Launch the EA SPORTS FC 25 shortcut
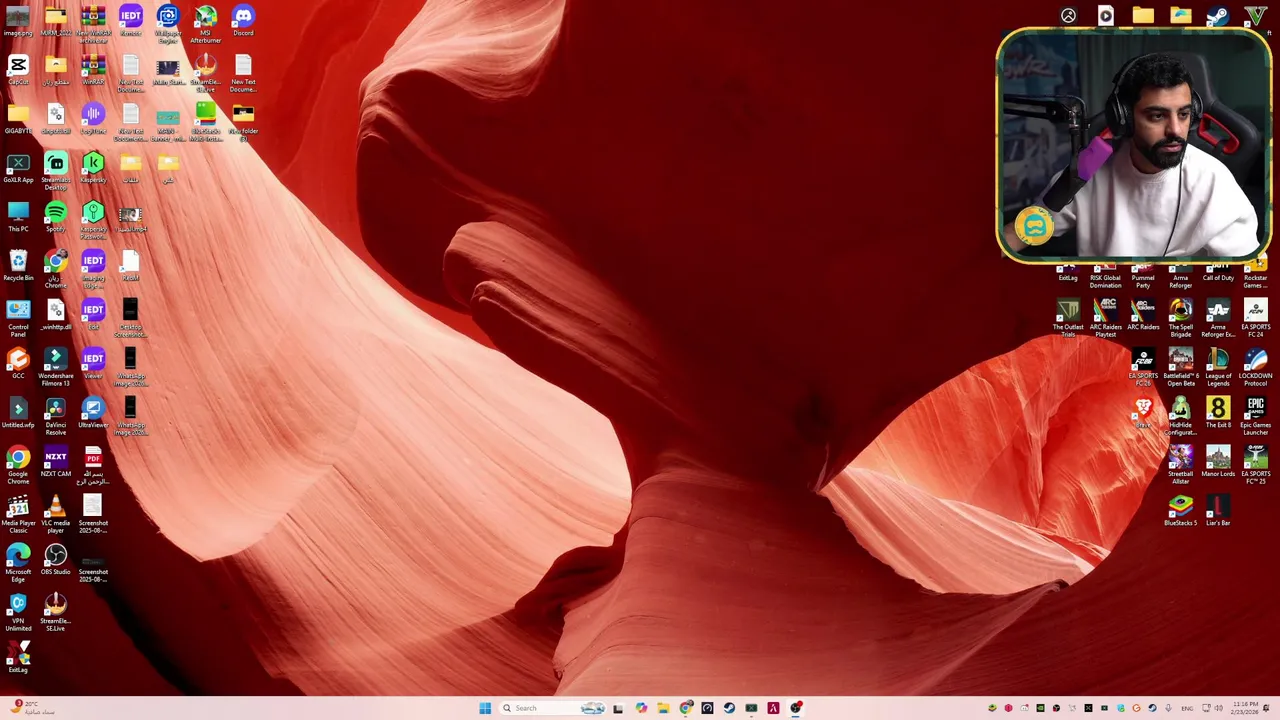Viewport: 1280px width, 720px height. point(1256,465)
